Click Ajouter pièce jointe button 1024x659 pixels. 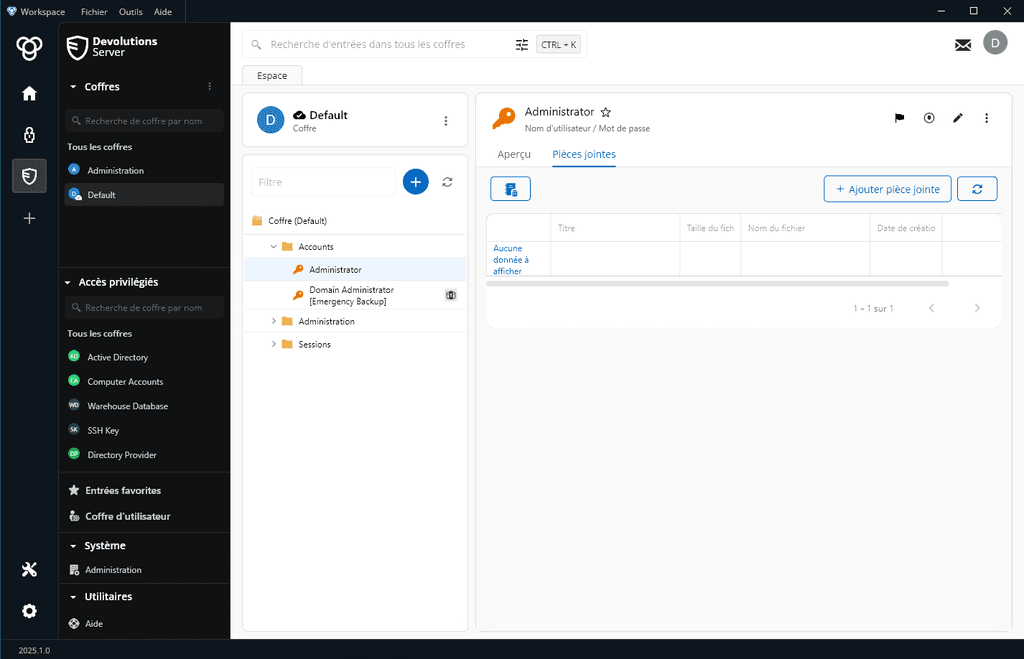click(x=887, y=189)
